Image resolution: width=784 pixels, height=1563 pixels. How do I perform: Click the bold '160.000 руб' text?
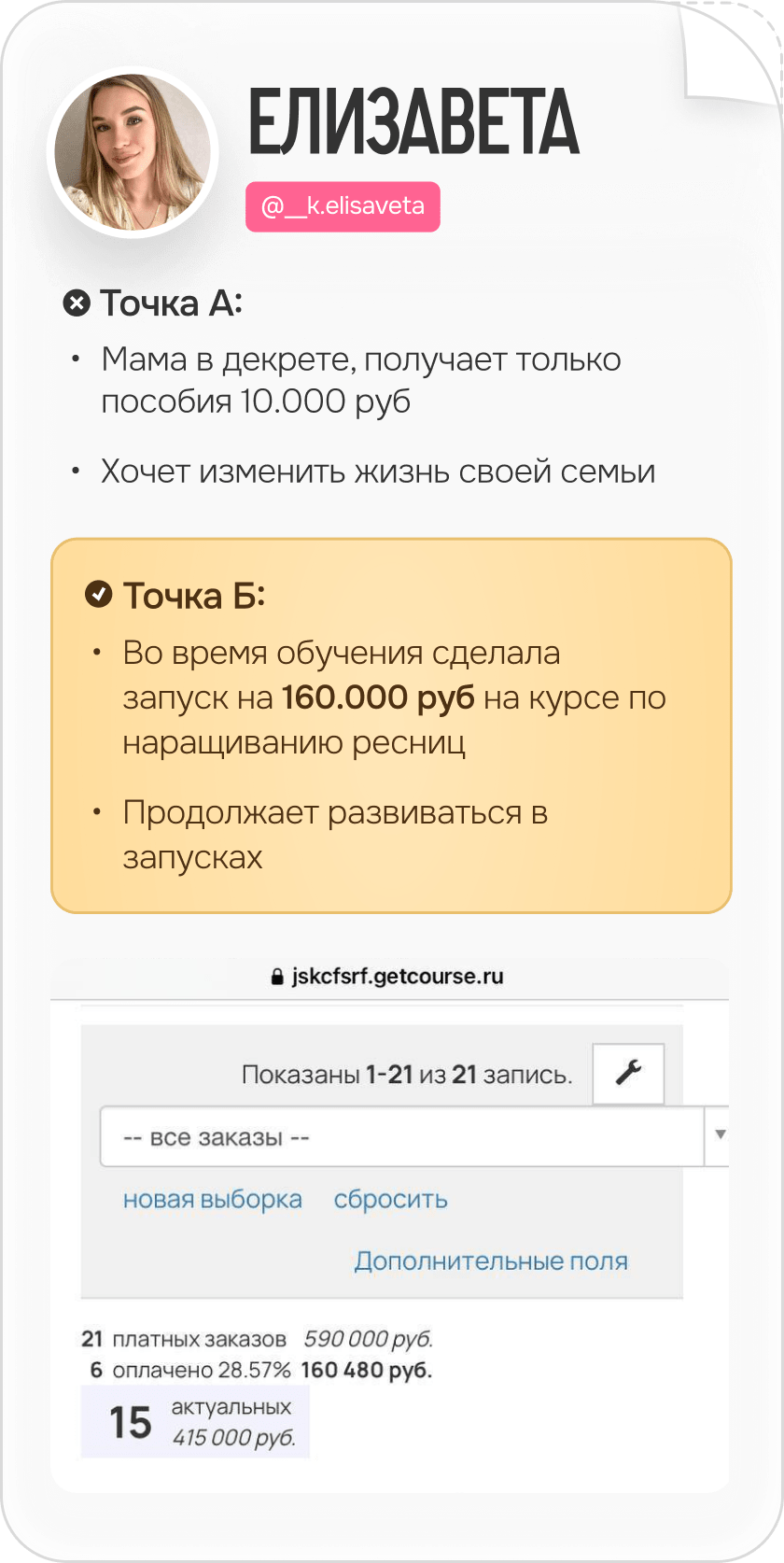(378, 697)
